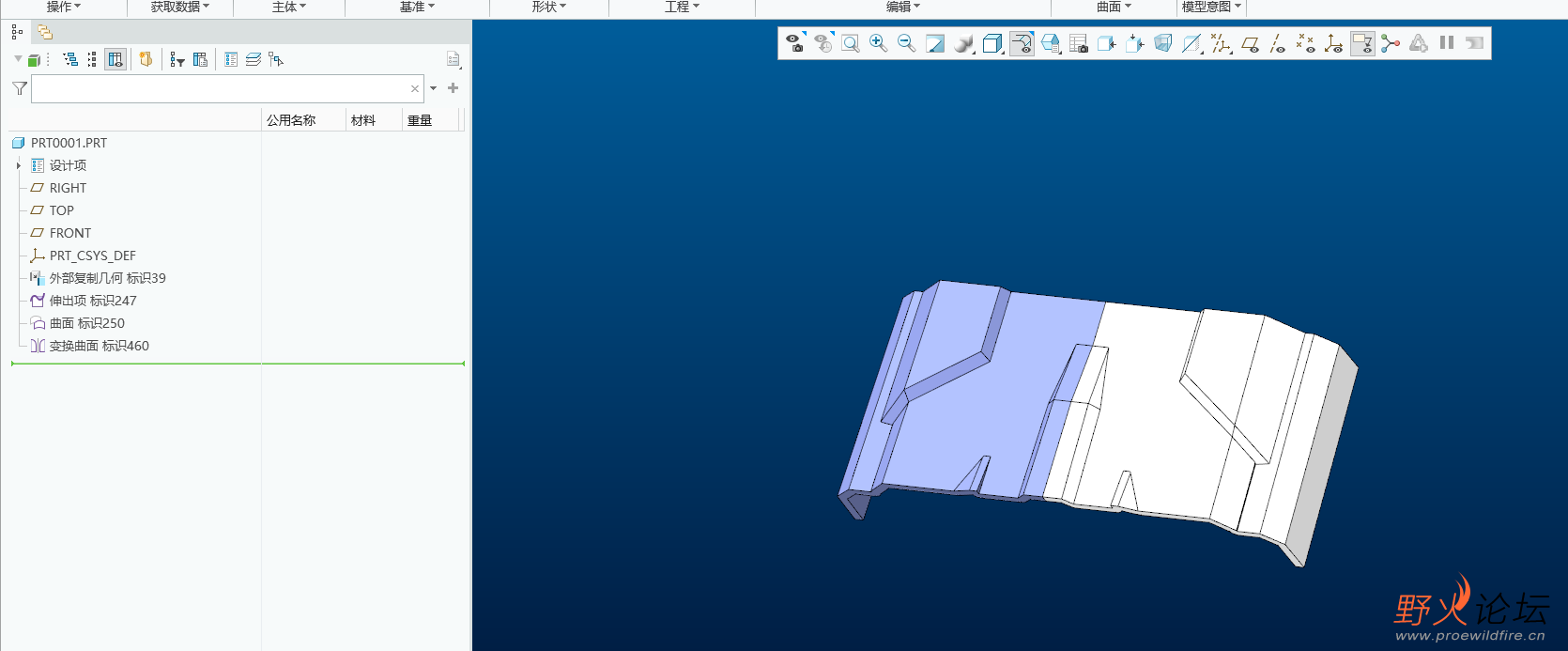Screen dimensions: 1568x651
Task: Click the plus button next to search
Action: 453,88
